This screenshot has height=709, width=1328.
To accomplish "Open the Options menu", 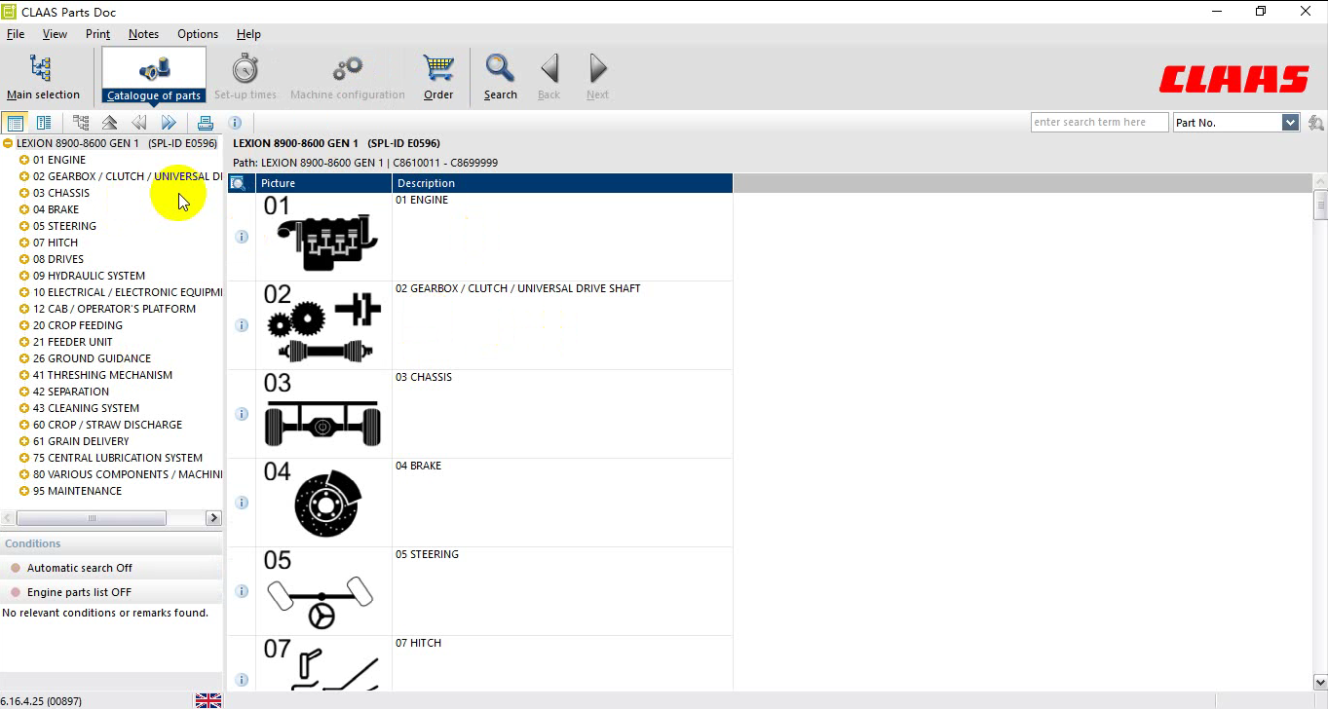I will tap(198, 34).
